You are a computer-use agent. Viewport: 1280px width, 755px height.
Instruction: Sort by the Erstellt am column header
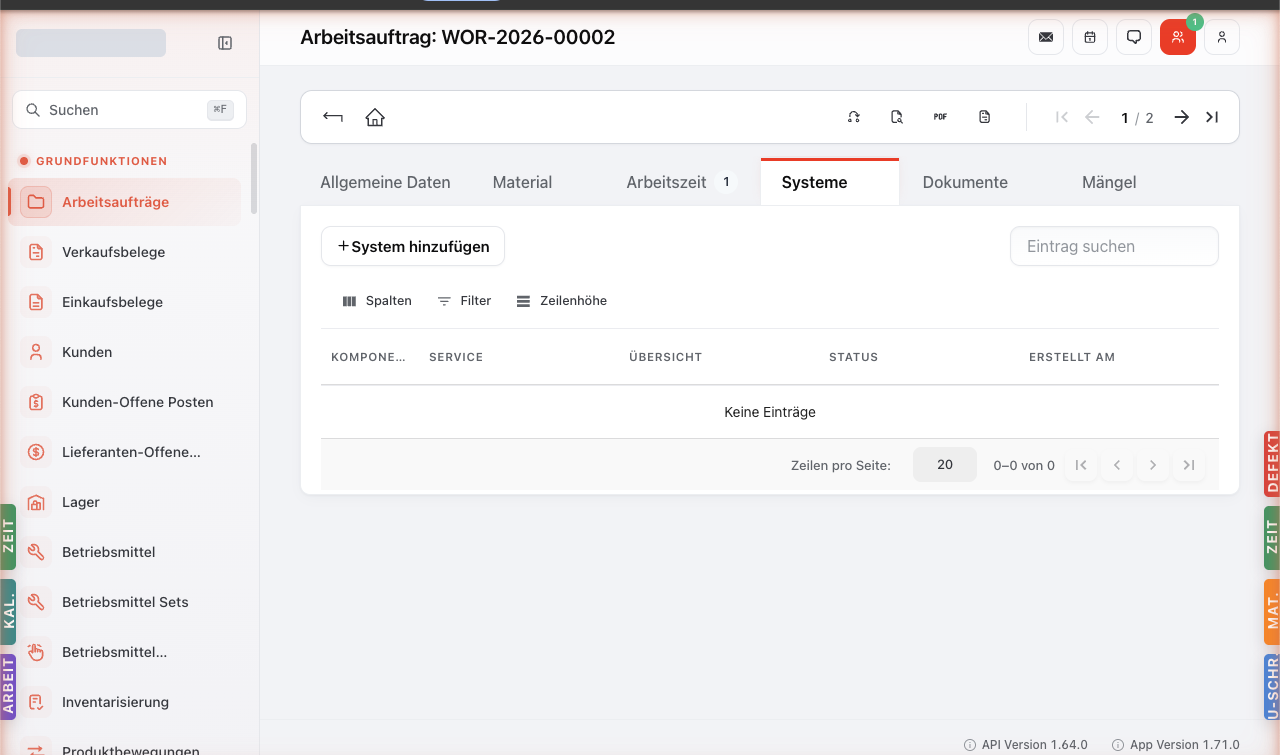(x=1072, y=357)
